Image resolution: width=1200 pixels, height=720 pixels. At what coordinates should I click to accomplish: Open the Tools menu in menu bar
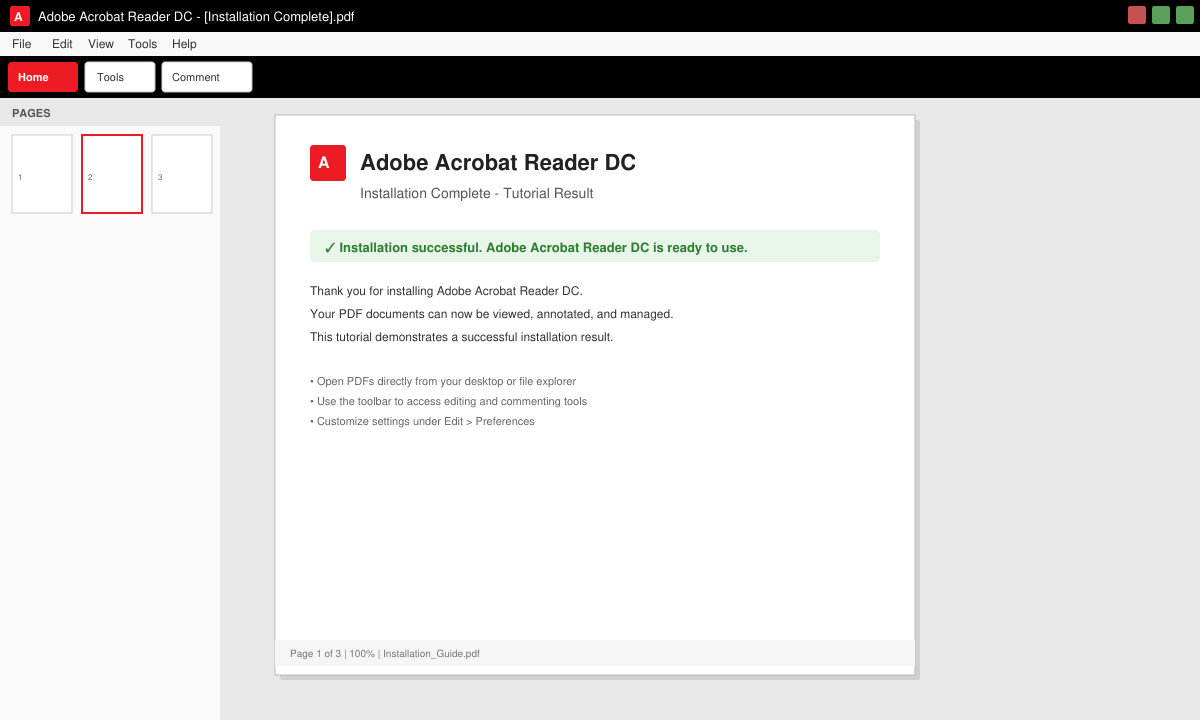click(143, 44)
